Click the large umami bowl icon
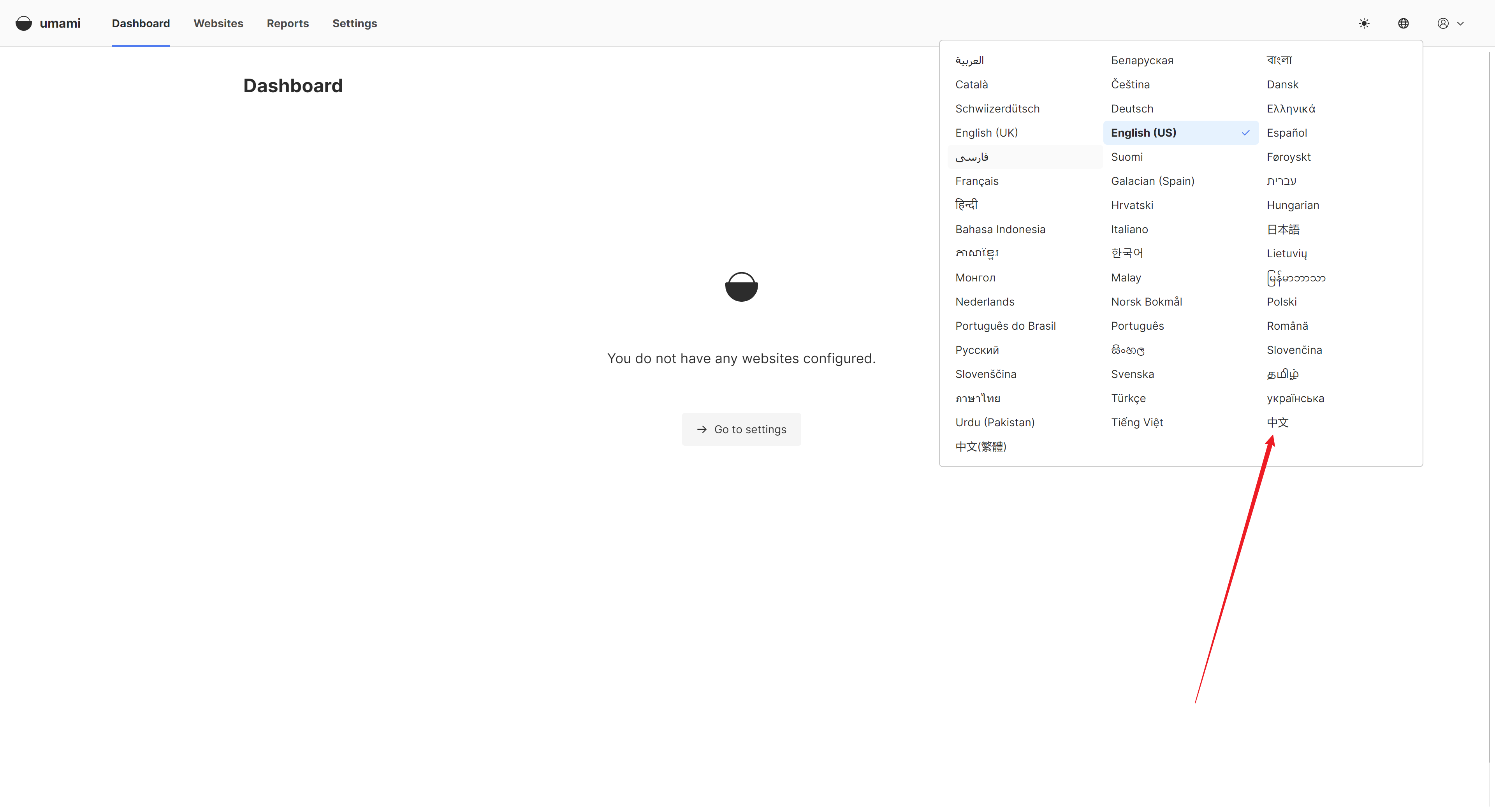Viewport: 1495px width, 812px height. pos(741,287)
